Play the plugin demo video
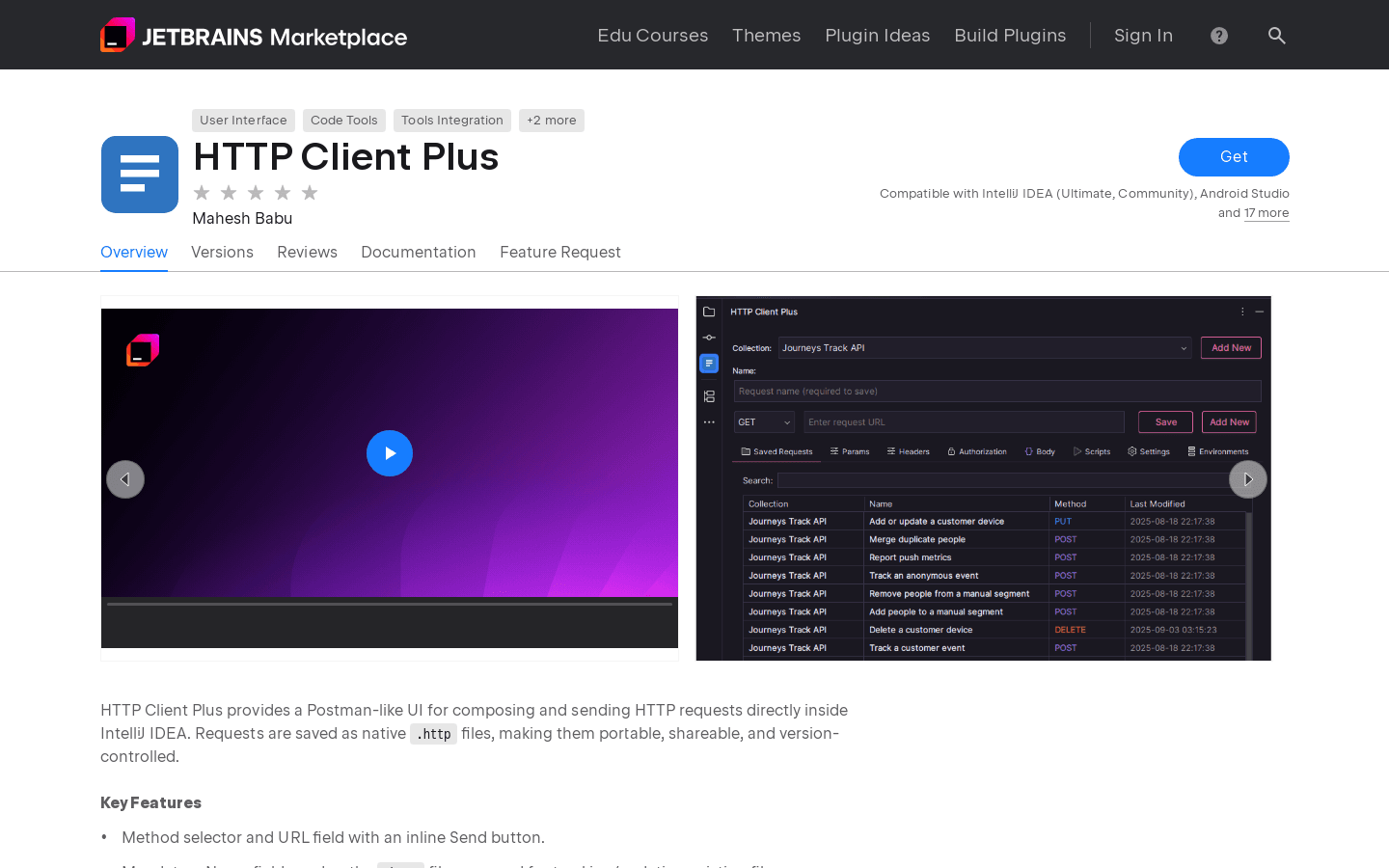Viewport: 1389px width, 868px height. coord(390,453)
